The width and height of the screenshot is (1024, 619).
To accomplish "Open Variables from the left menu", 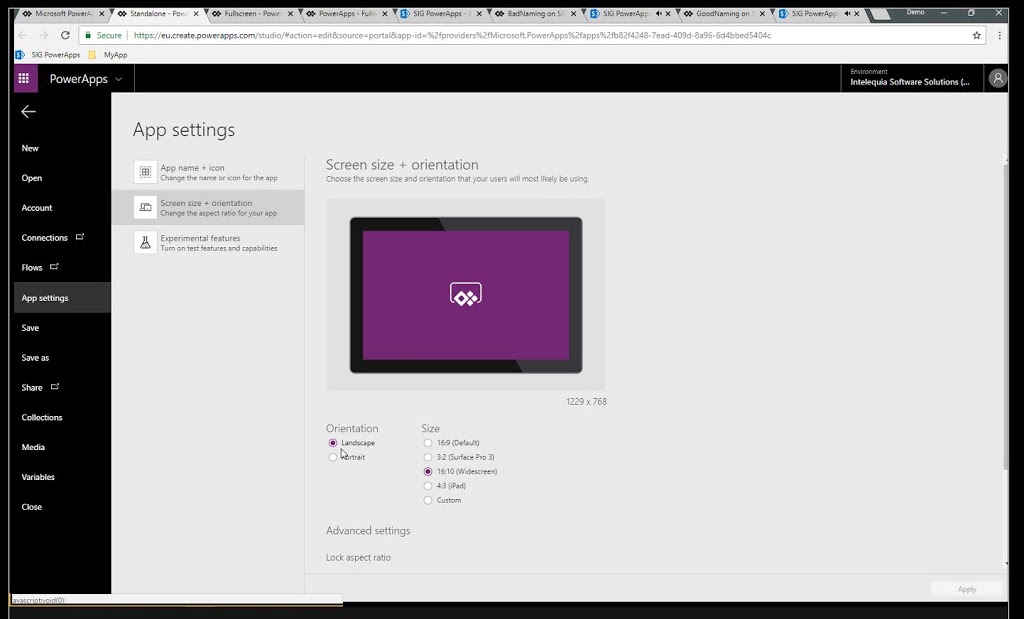I will [38, 477].
